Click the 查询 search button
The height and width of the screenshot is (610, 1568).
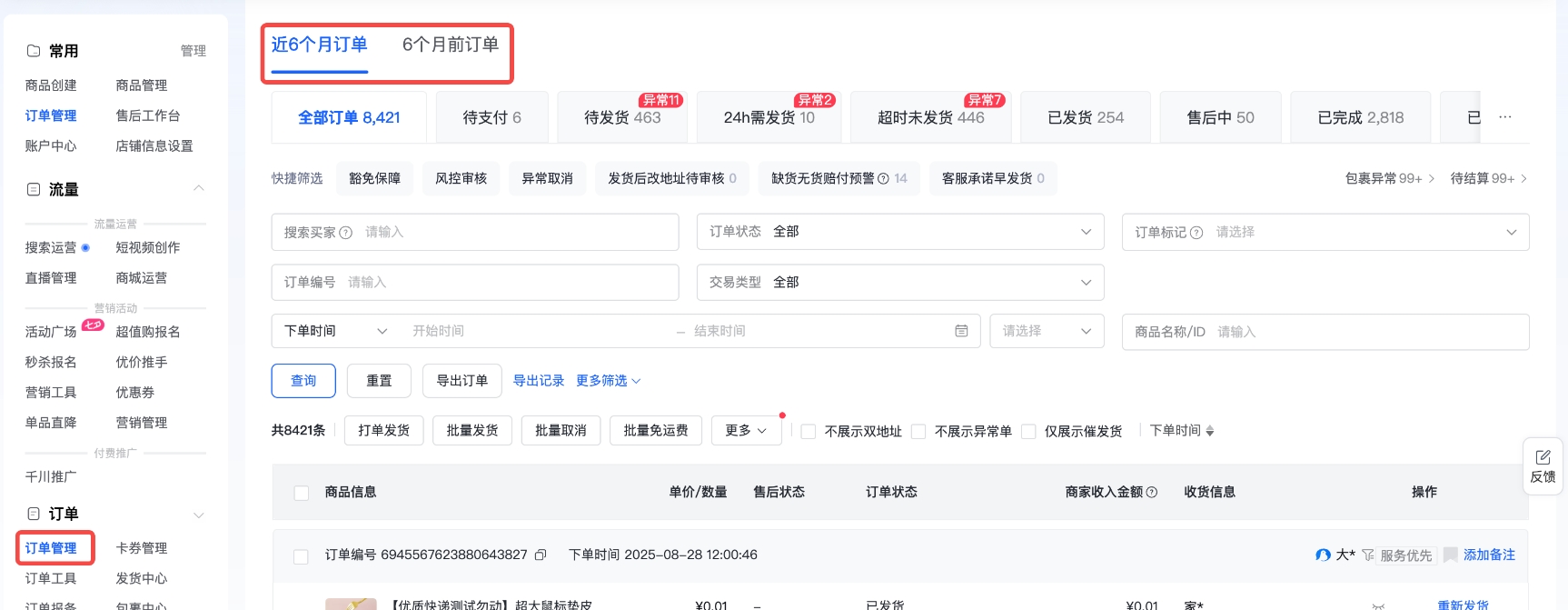tap(303, 381)
